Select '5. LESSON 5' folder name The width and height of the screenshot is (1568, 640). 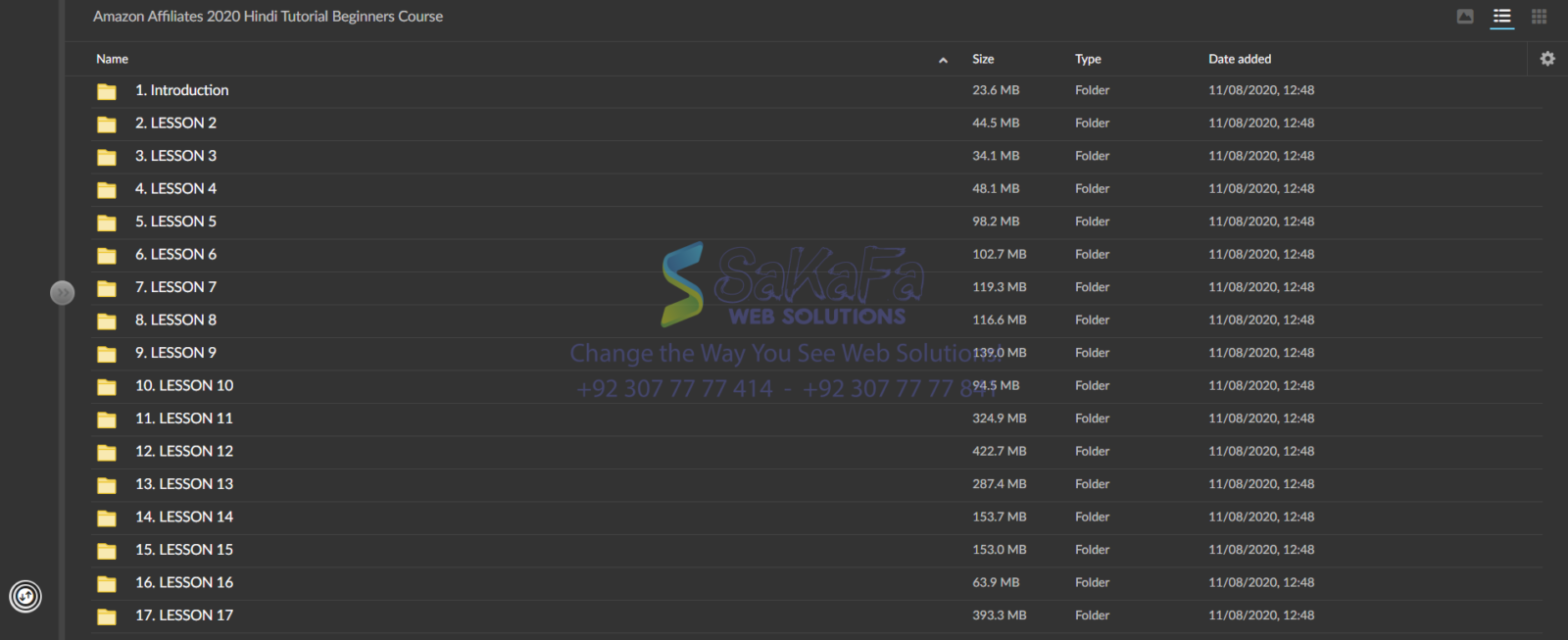coord(175,222)
